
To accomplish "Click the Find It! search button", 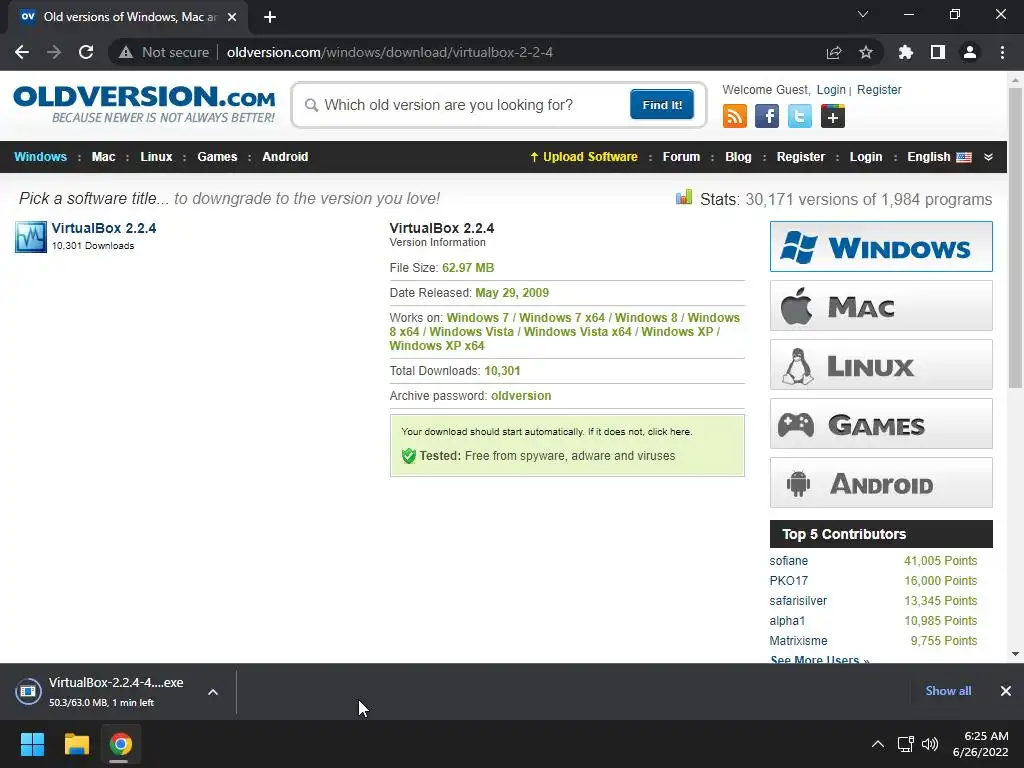I will click(x=662, y=104).
